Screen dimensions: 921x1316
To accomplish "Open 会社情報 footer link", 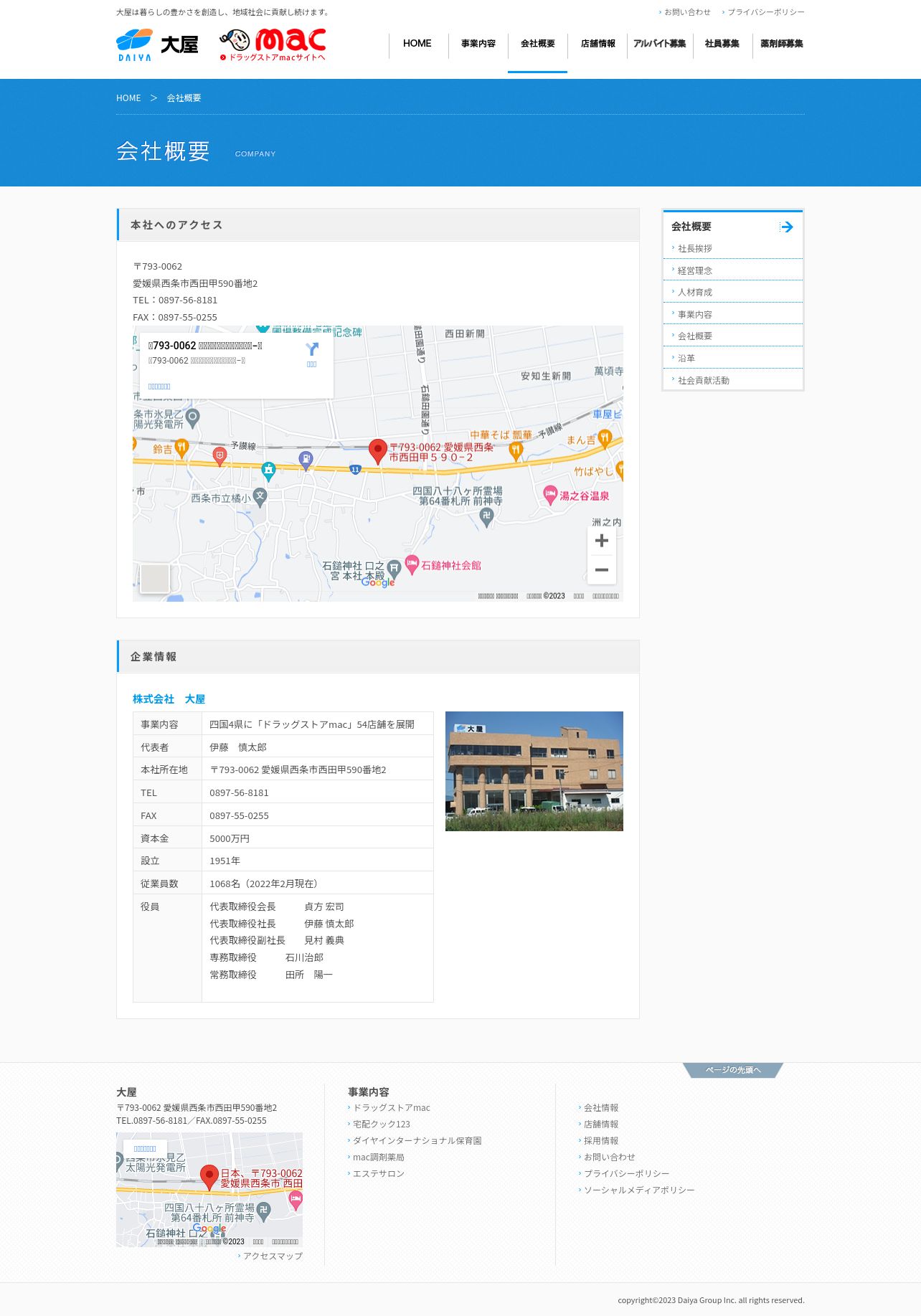I will tap(600, 1108).
